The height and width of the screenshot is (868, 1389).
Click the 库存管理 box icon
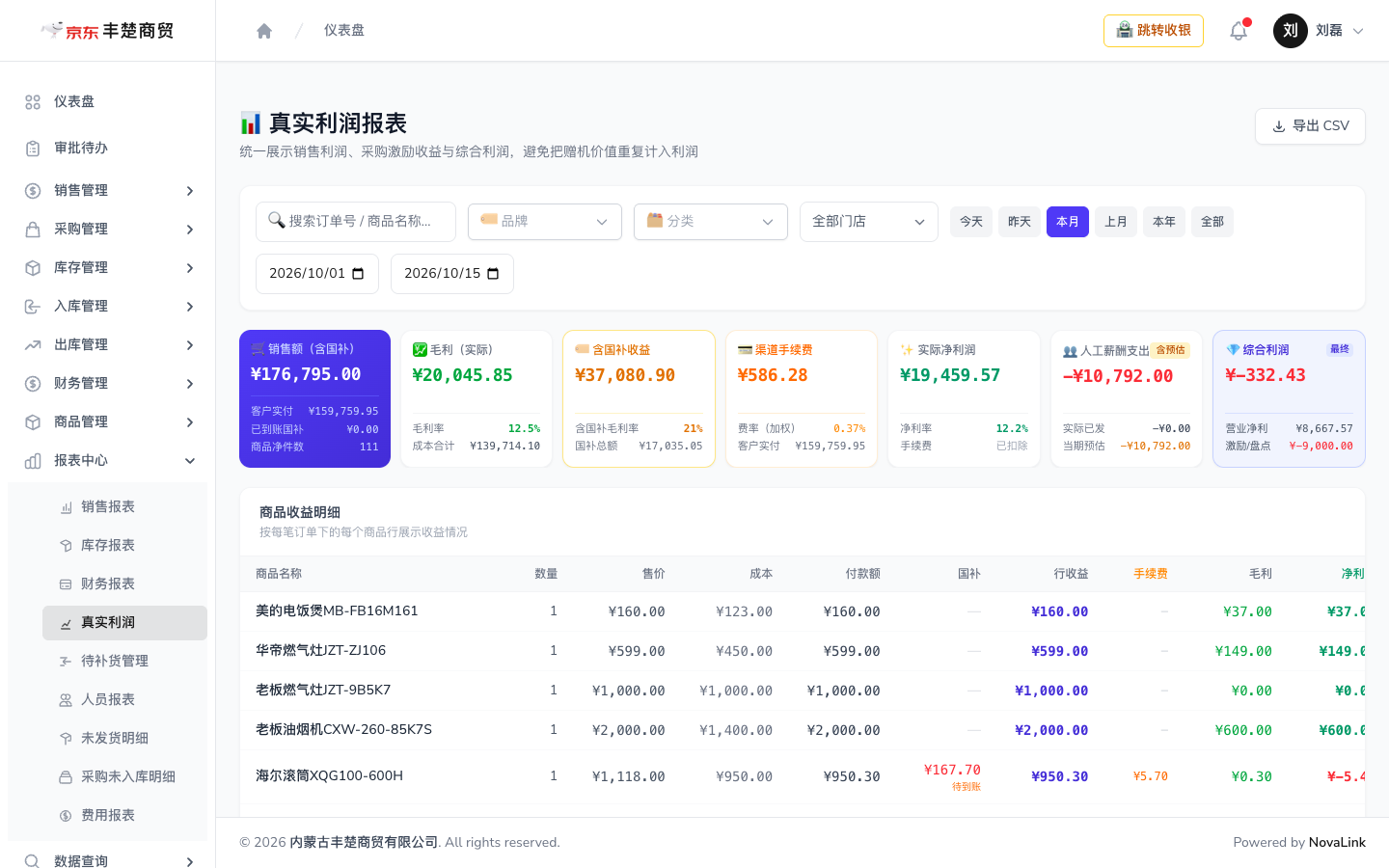(x=33, y=268)
